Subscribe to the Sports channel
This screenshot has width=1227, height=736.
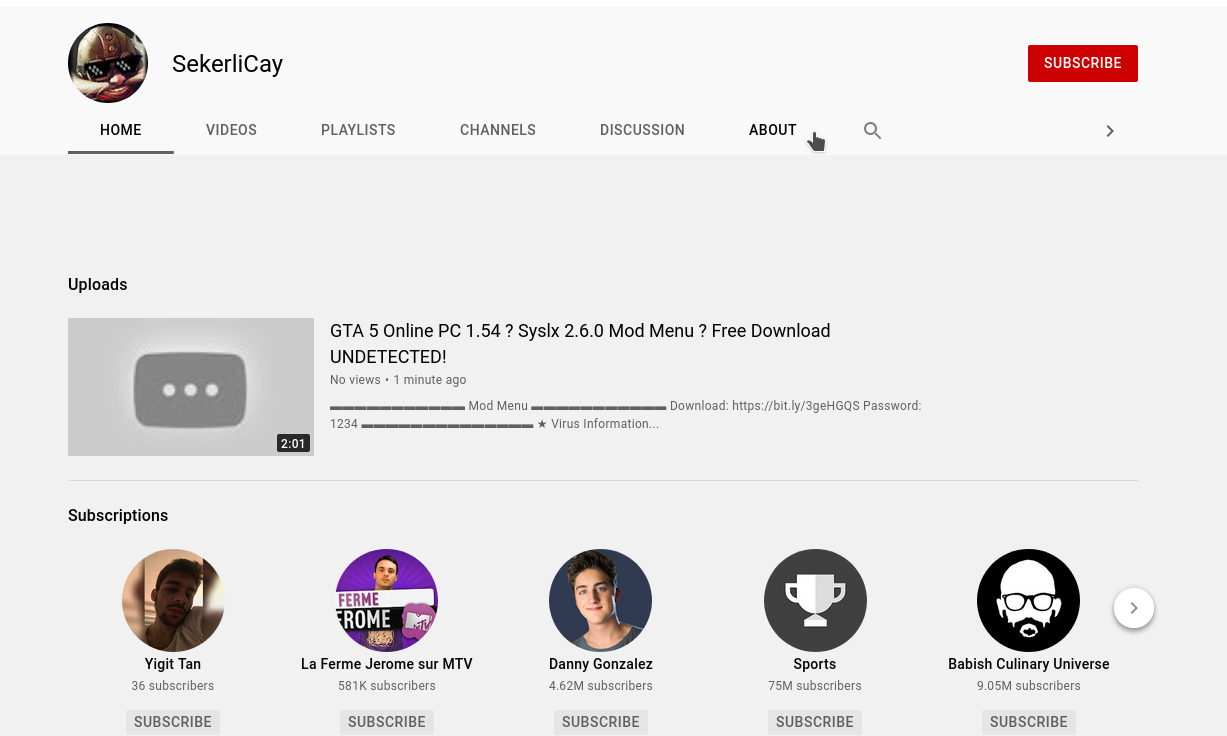[815, 722]
